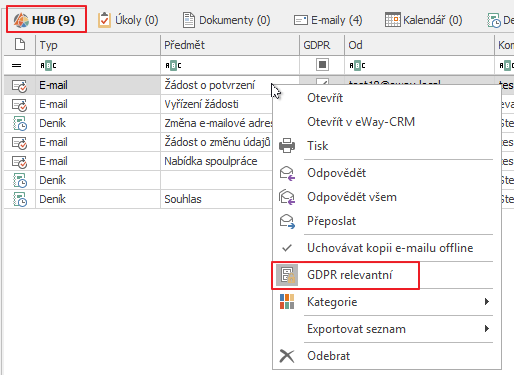514x375 pixels.
Task: Expand the Kategorie submenu arrow
Action: pos(487,302)
